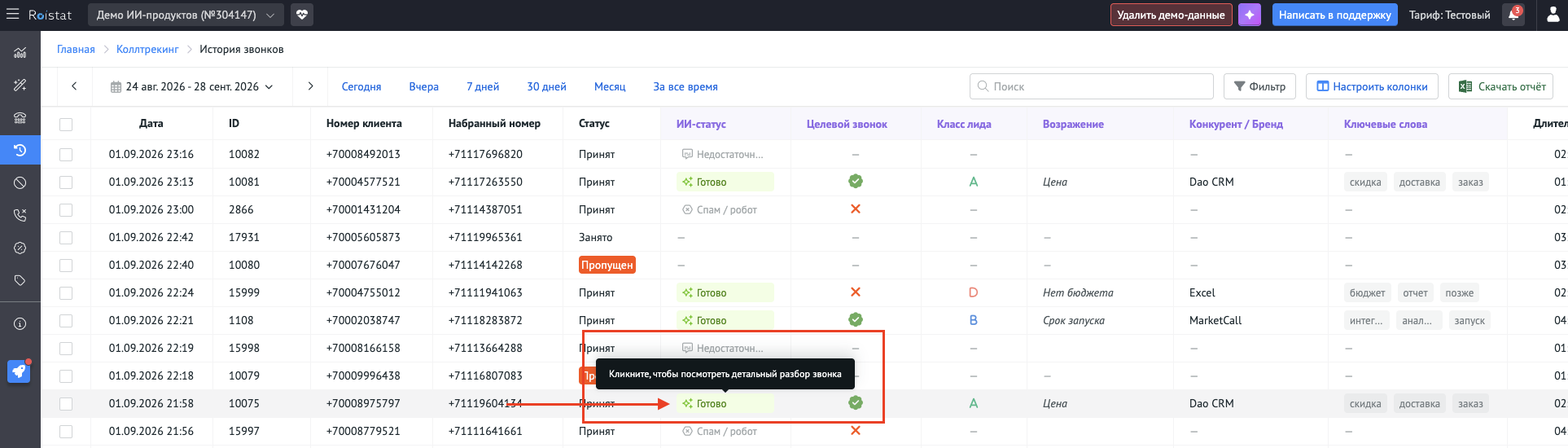
Task: Click the Целевой звонок column header
Action: [847, 125]
